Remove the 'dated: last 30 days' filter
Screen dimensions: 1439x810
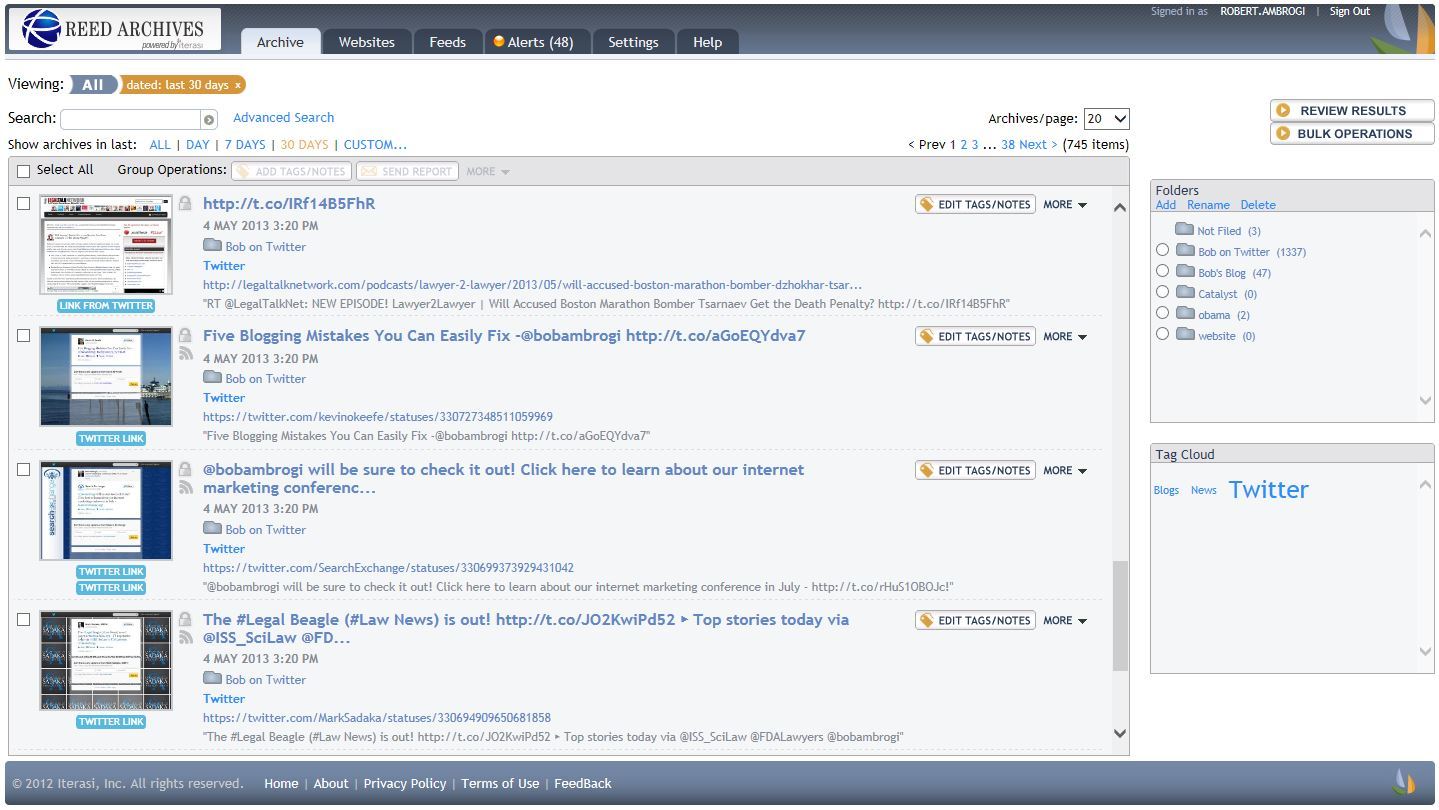coord(238,86)
